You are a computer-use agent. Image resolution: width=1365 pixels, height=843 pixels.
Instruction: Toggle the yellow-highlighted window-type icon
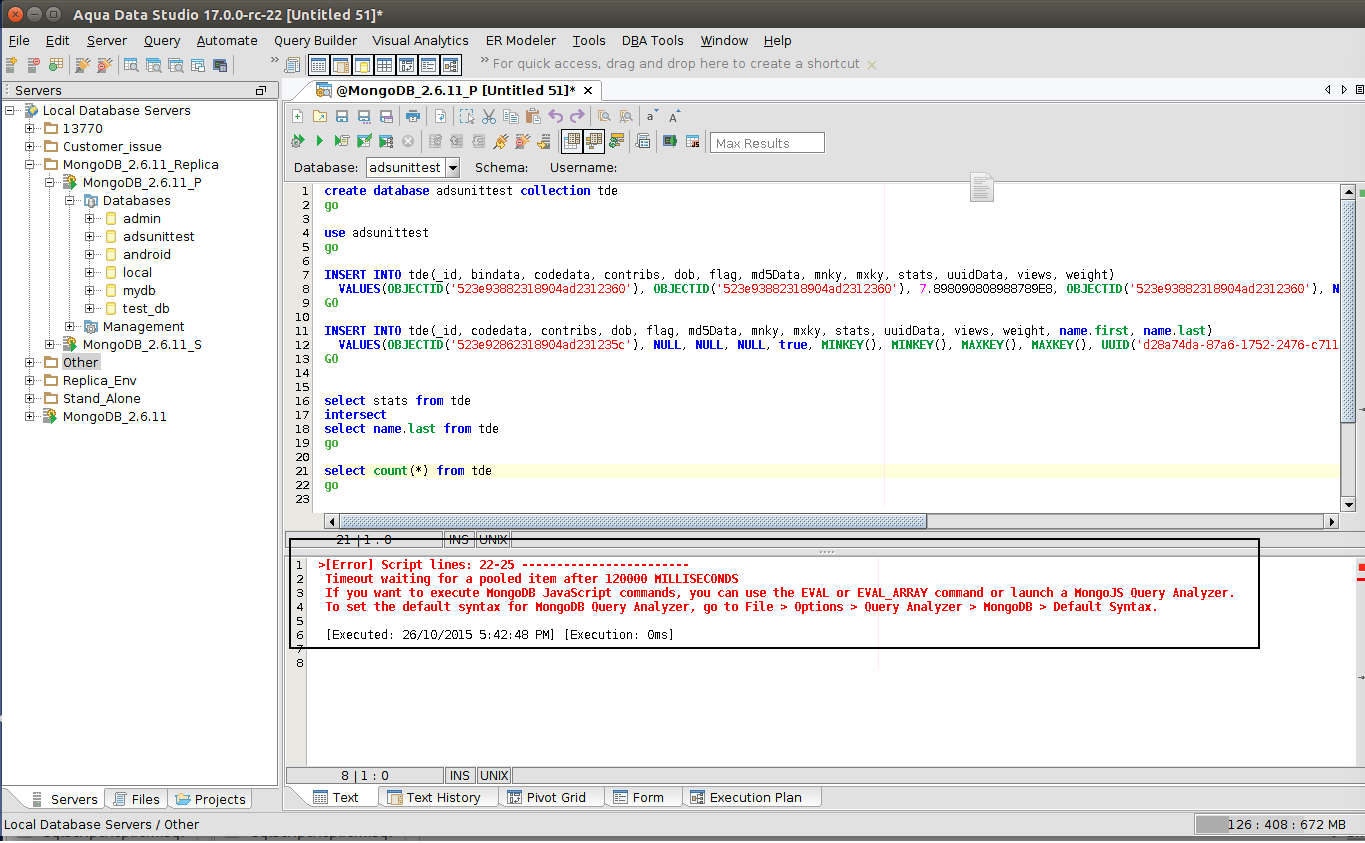click(x=362, y=65)
